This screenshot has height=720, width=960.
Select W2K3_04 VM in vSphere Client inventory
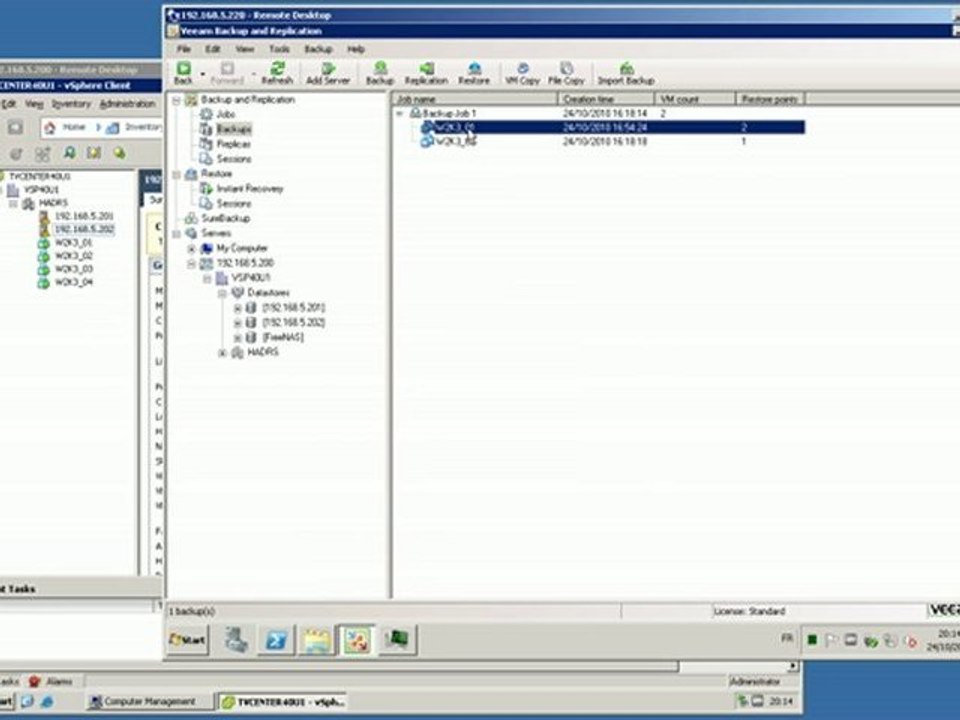(74, 282)
